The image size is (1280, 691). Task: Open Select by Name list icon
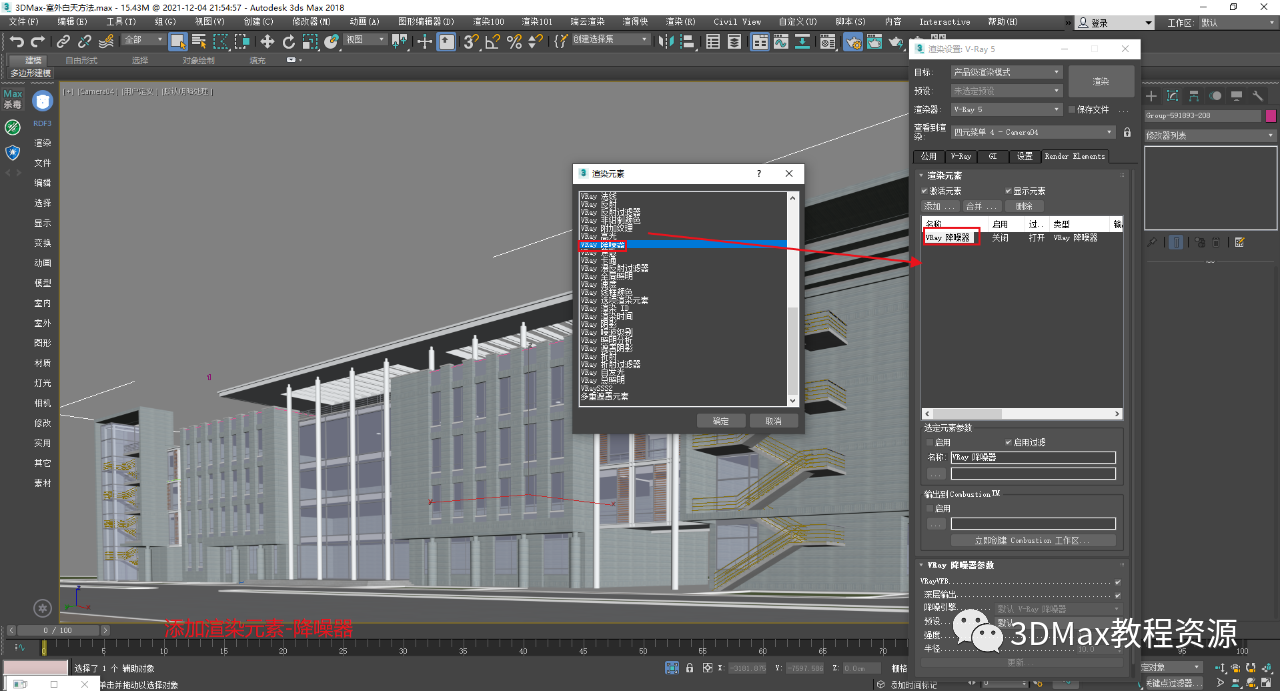coord(199,41)
